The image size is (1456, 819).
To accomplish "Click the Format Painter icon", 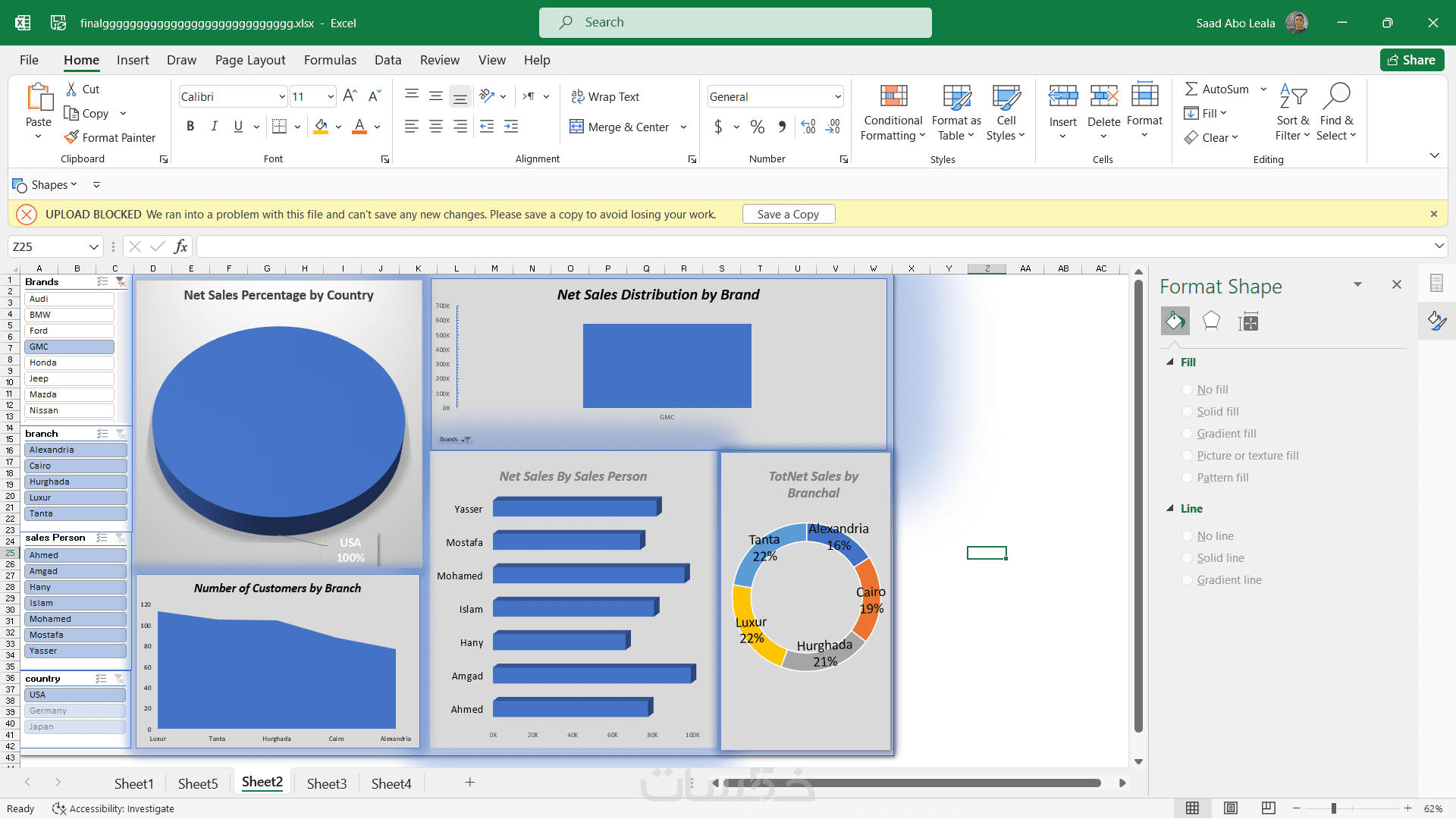I will (71, 137).
